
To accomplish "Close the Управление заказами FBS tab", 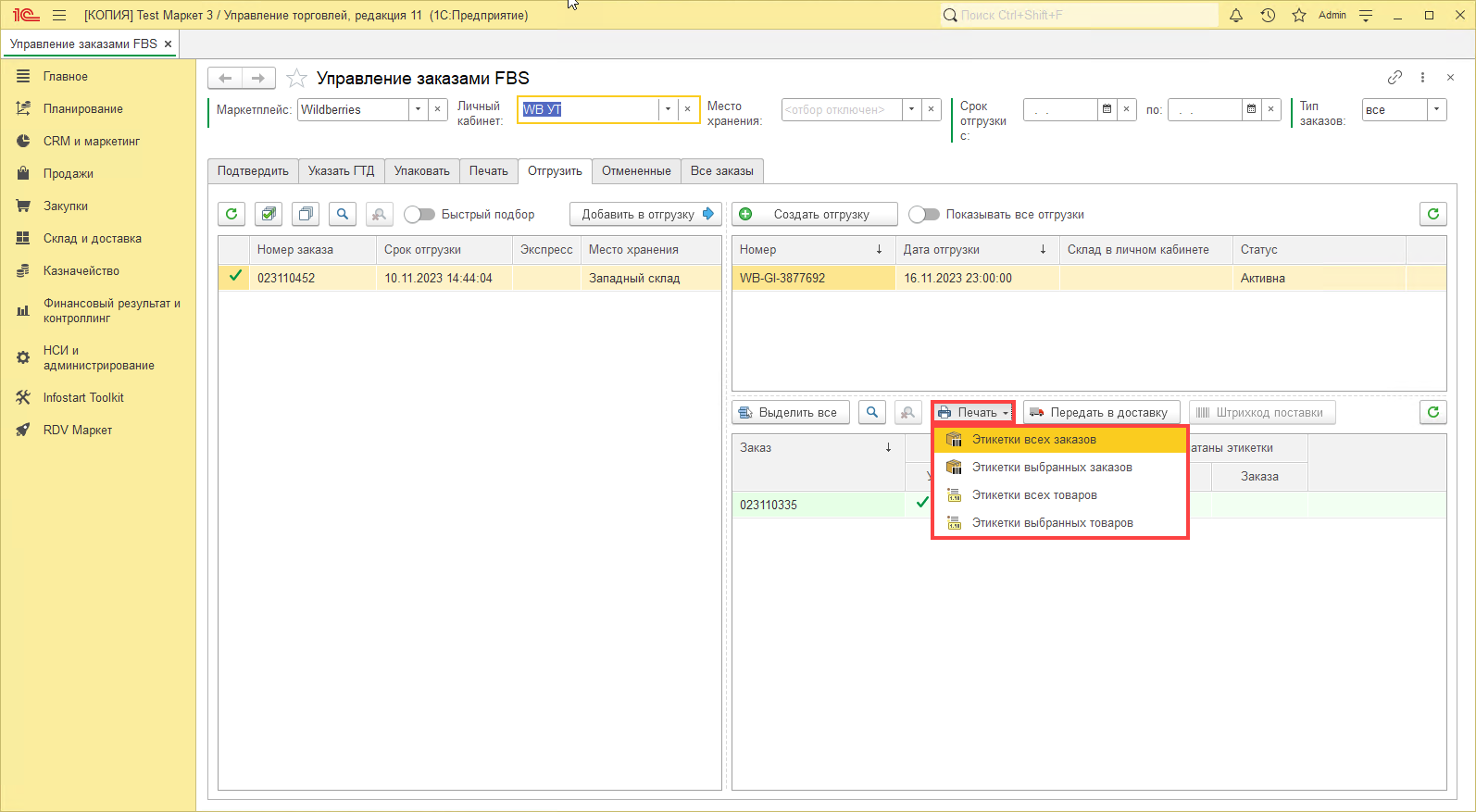I will 168,44.
